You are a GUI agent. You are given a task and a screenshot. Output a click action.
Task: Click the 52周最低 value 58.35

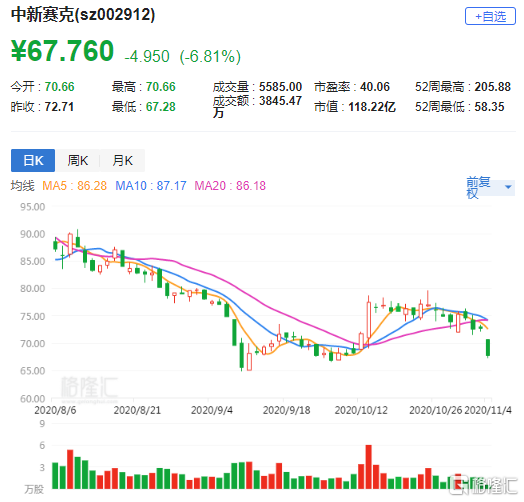[x=489, y=107]
